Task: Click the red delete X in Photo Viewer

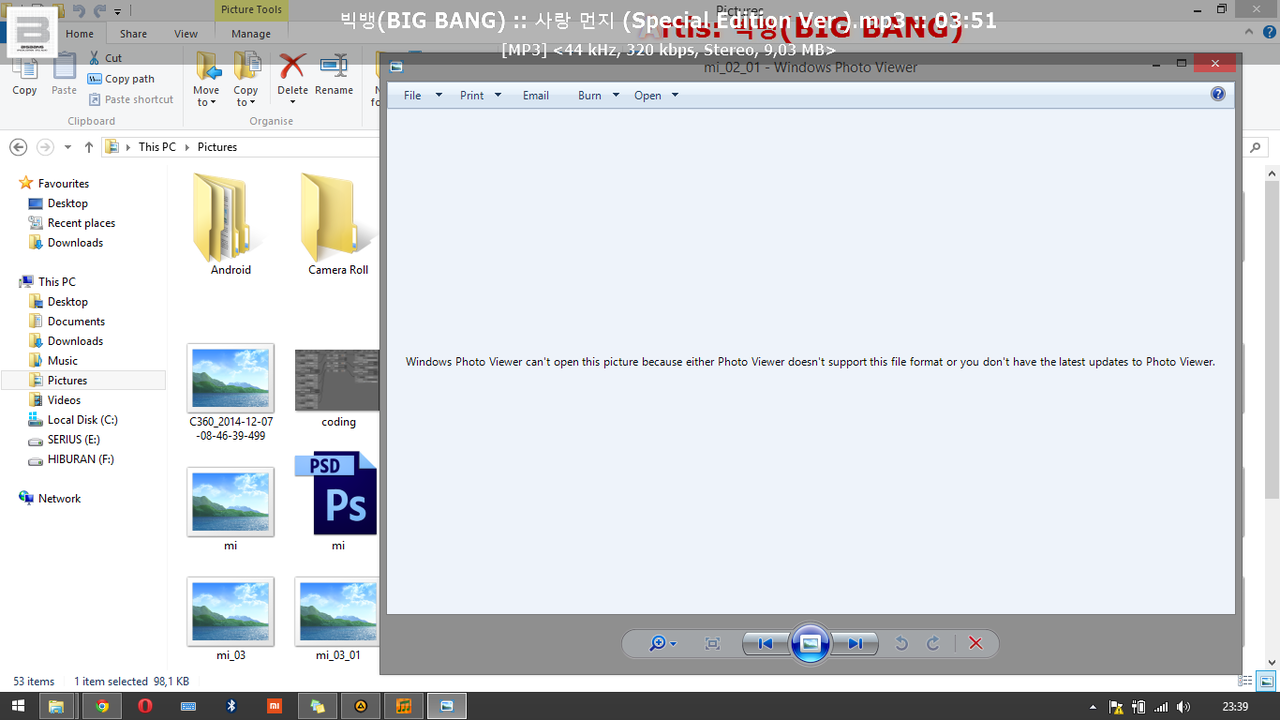Action: pyautogui.click(x=976, y=644)
